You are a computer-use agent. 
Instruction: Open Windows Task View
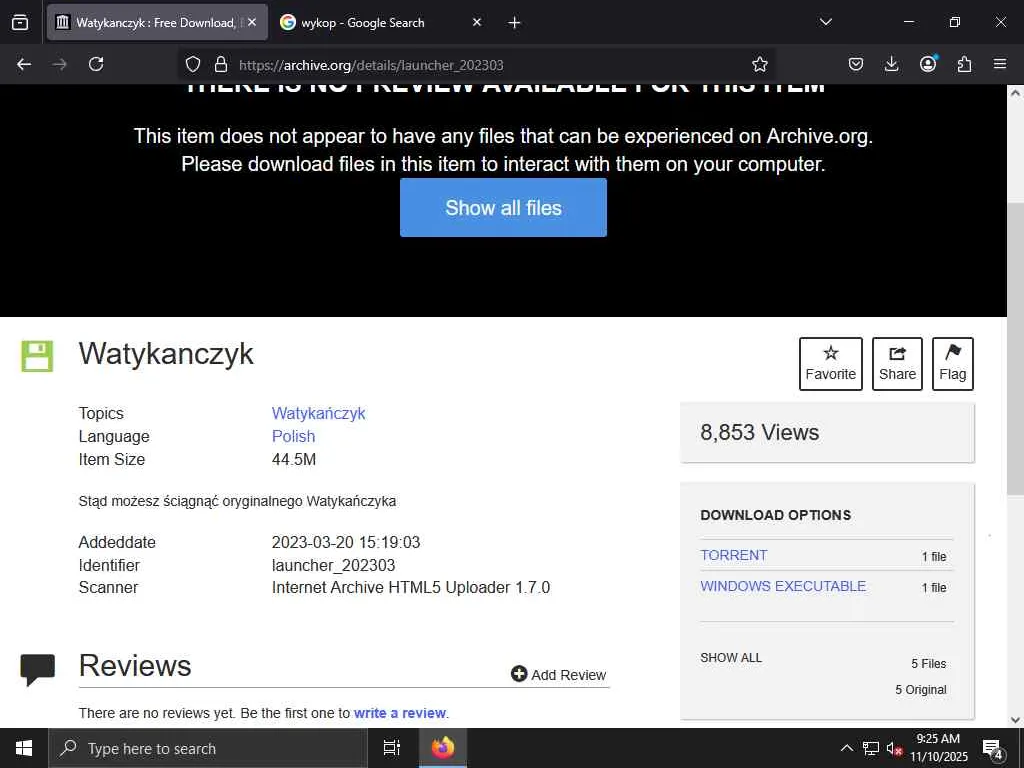(392, 748)
